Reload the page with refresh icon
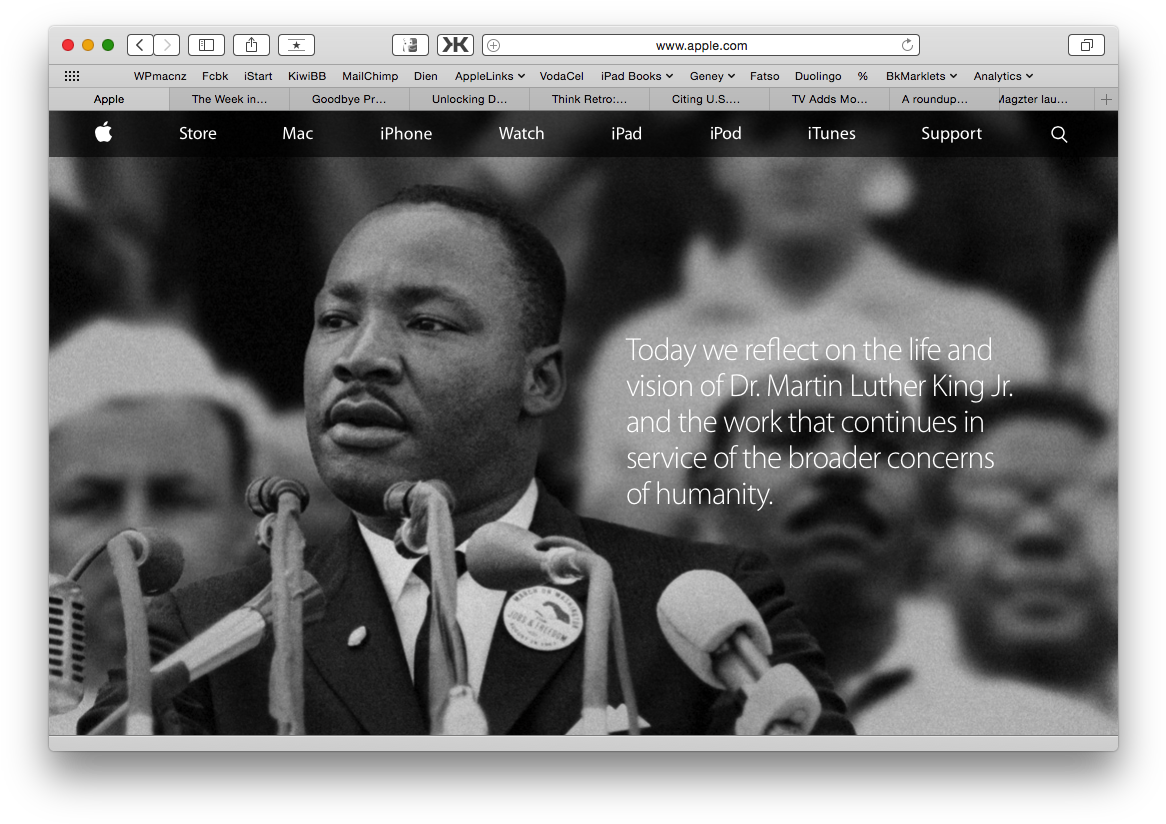 click(x=907, y=45)
